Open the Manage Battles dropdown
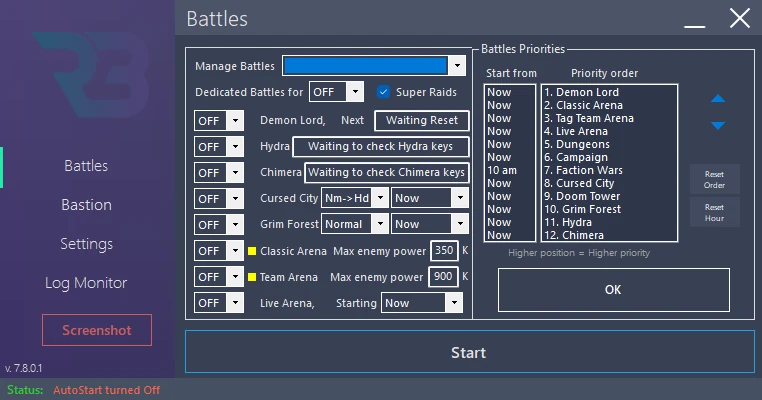 374,66
